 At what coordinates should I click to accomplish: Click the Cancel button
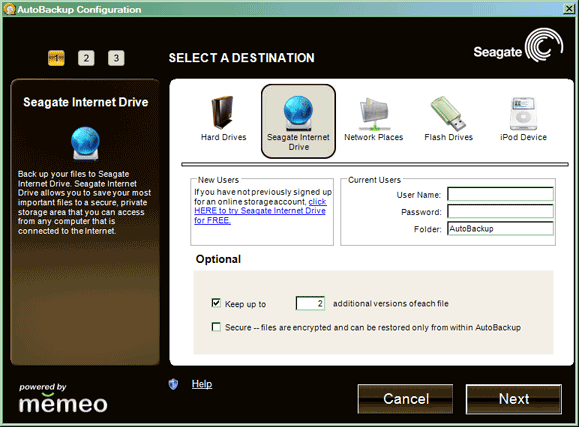pyautogui.click(x=405, y=399)
